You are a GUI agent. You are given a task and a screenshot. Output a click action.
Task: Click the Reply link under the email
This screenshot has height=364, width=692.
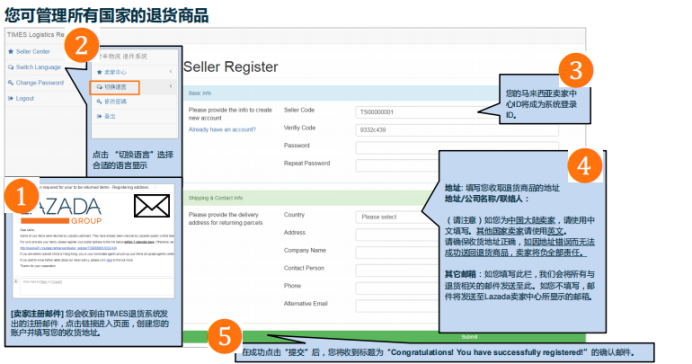point(43,281)
